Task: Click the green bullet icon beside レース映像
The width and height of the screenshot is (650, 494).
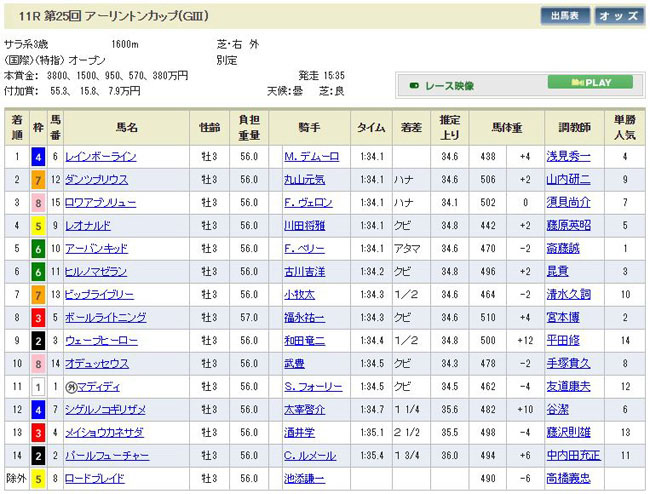Action: (x=414, y=85)
